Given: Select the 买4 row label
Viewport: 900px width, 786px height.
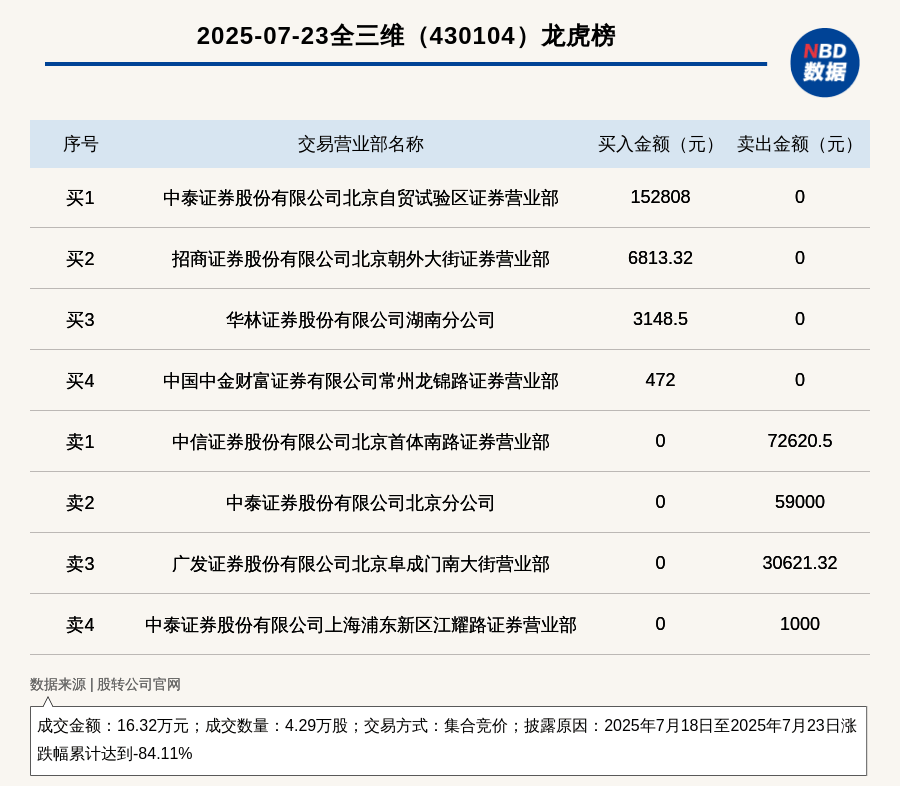Looking at the screenshot, I should (x=80, y=381).
